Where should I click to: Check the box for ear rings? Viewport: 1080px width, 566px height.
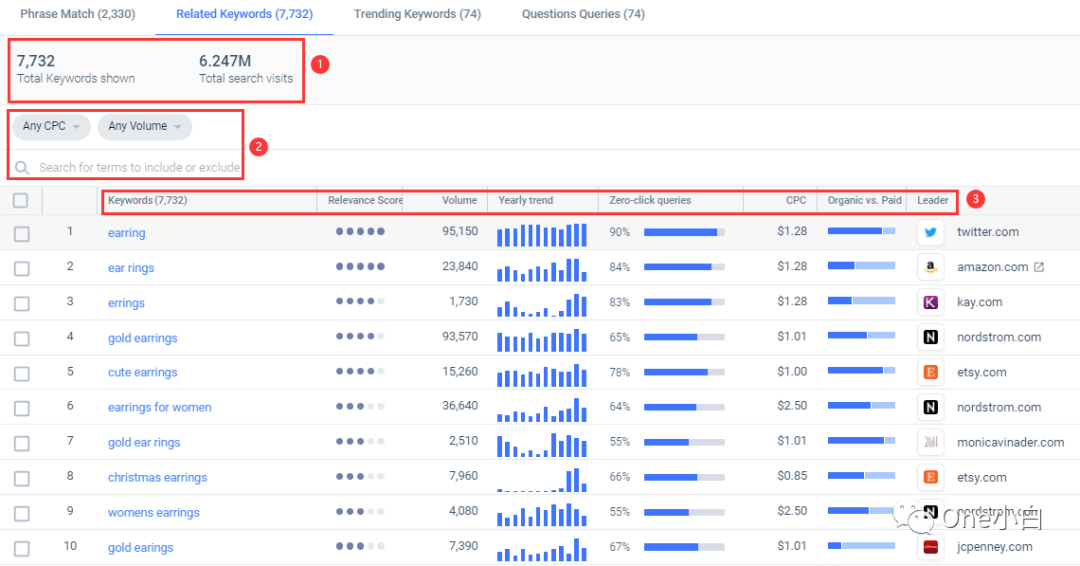click(x=22, y=269)
